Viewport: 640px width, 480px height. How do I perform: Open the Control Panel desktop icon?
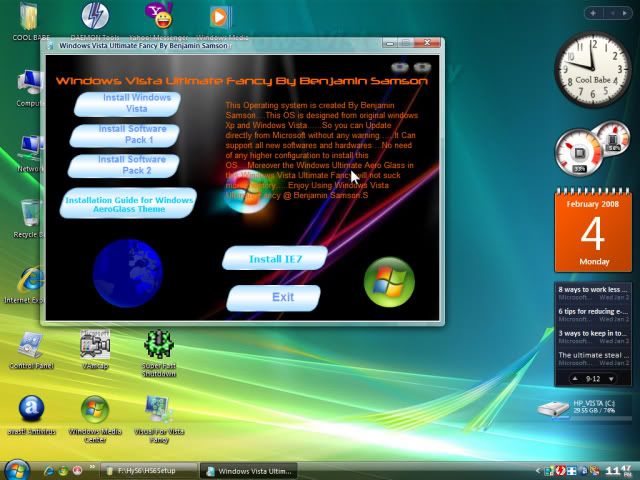point(31,350)
